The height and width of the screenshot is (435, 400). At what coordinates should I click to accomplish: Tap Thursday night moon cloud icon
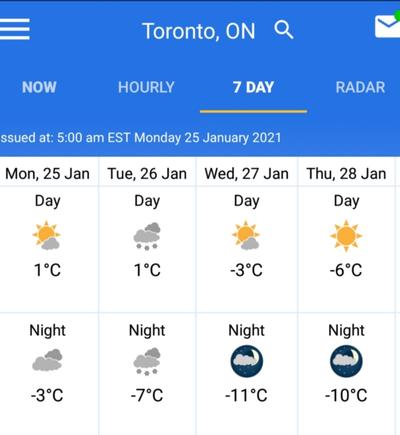pos(346,361)
